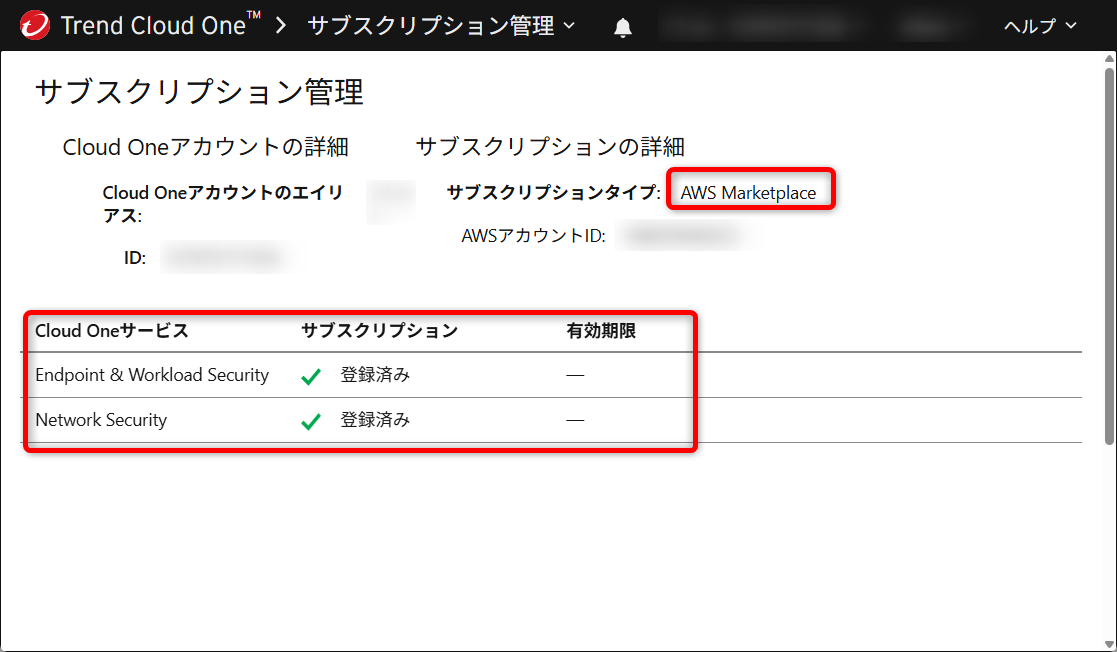
Task: Click the Cloud Oneアカウントの詳細 section heading
Action: [205, 147]
